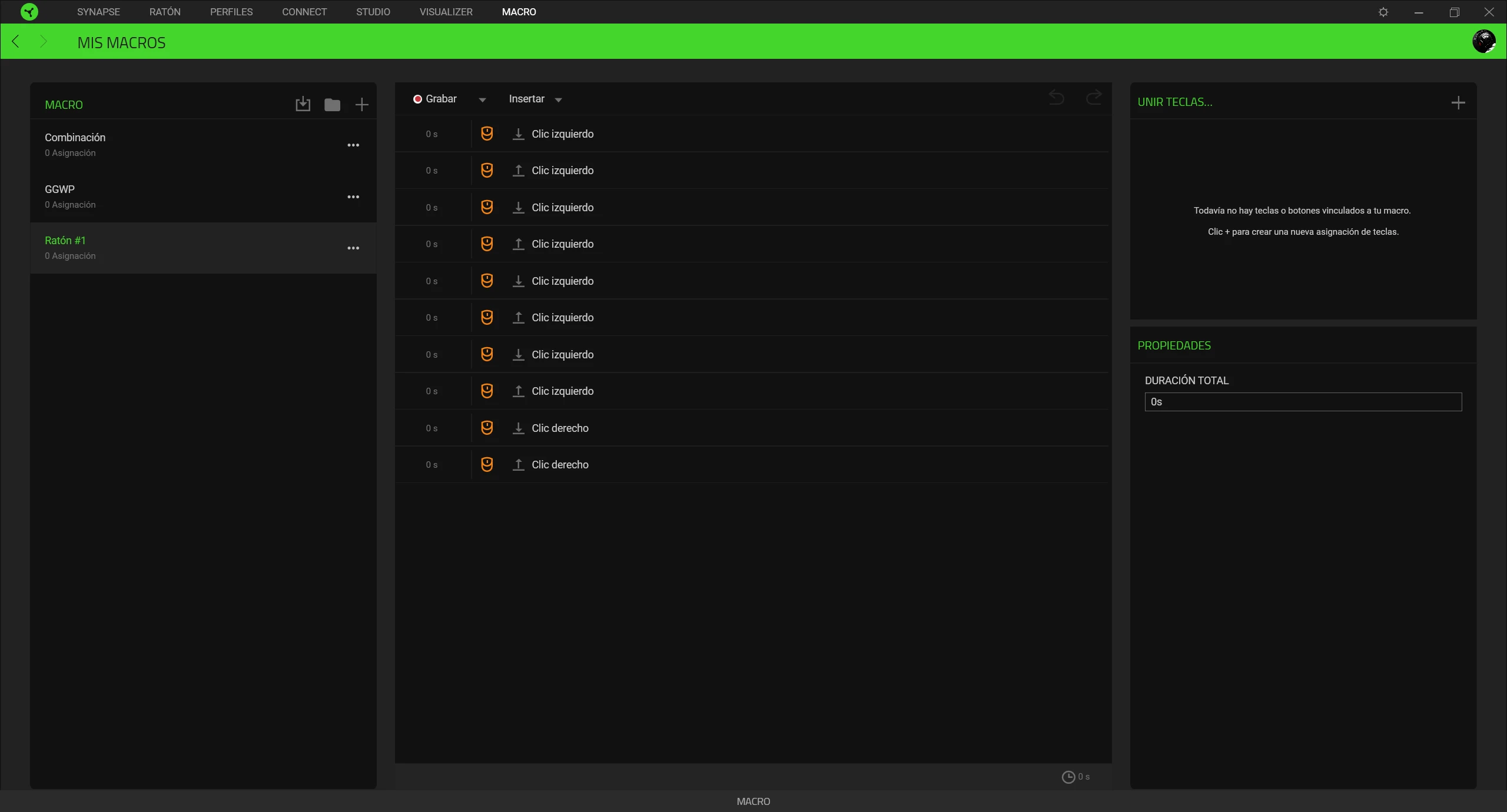Click the clock icon at sequence bottom
Screen dimensions: 1507x812
point(1068,777)
